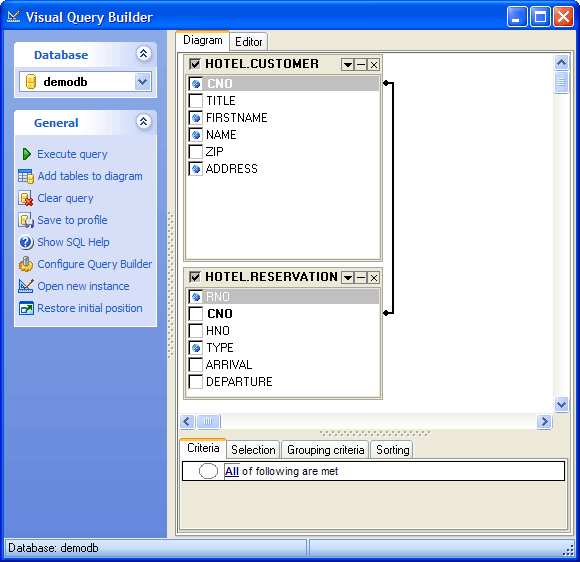This screenshot has width=580, height=562.
Task: Click the Configure Query Builder icon
Action: tap(26, 264)
